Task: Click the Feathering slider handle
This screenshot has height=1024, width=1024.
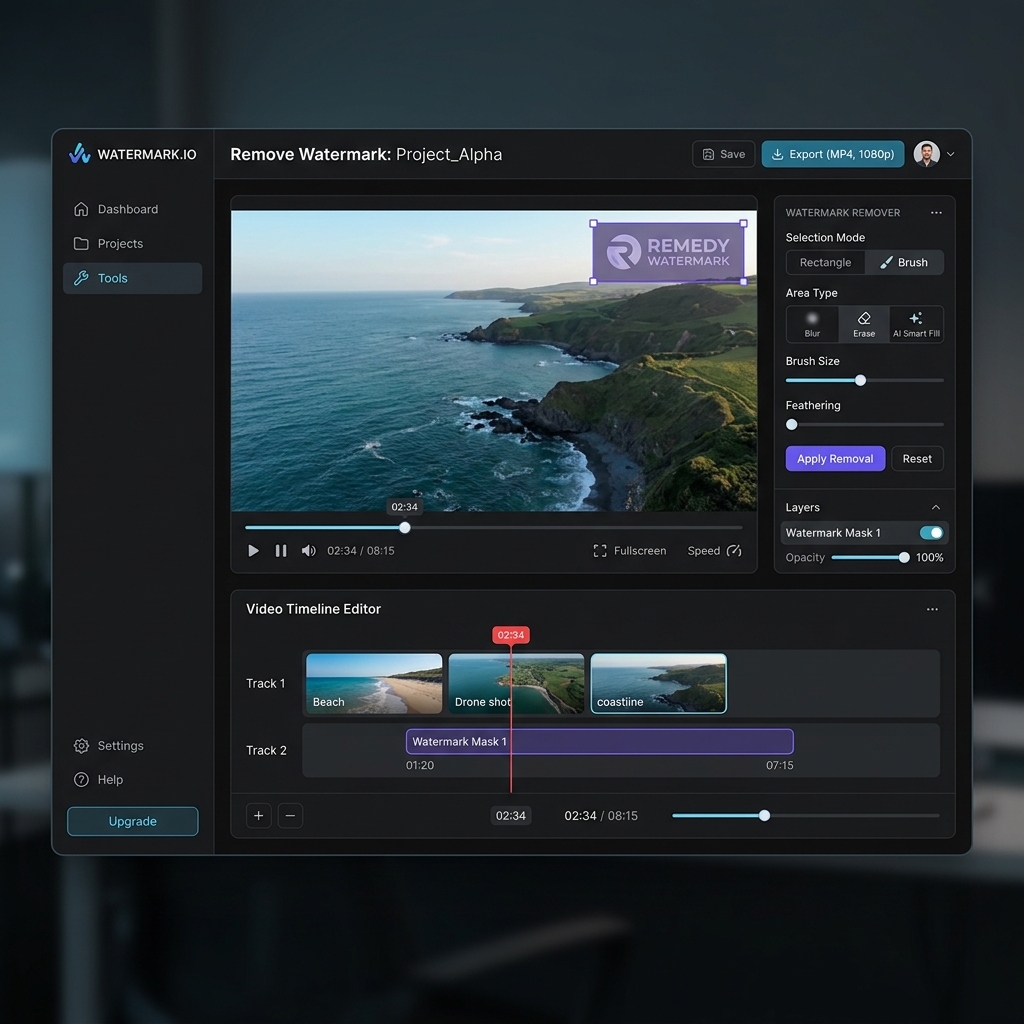Action: coord(792,424)
